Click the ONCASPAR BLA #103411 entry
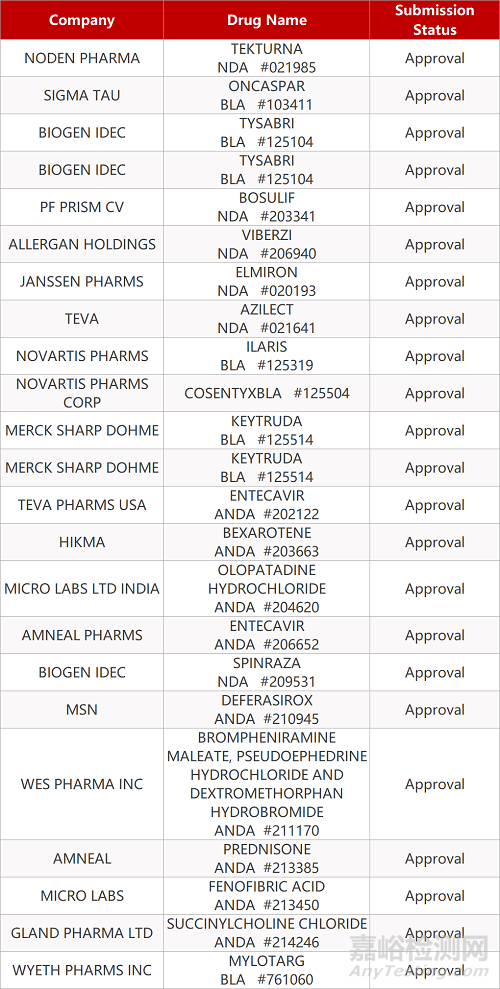500x989 pixels. click(266, 95)
